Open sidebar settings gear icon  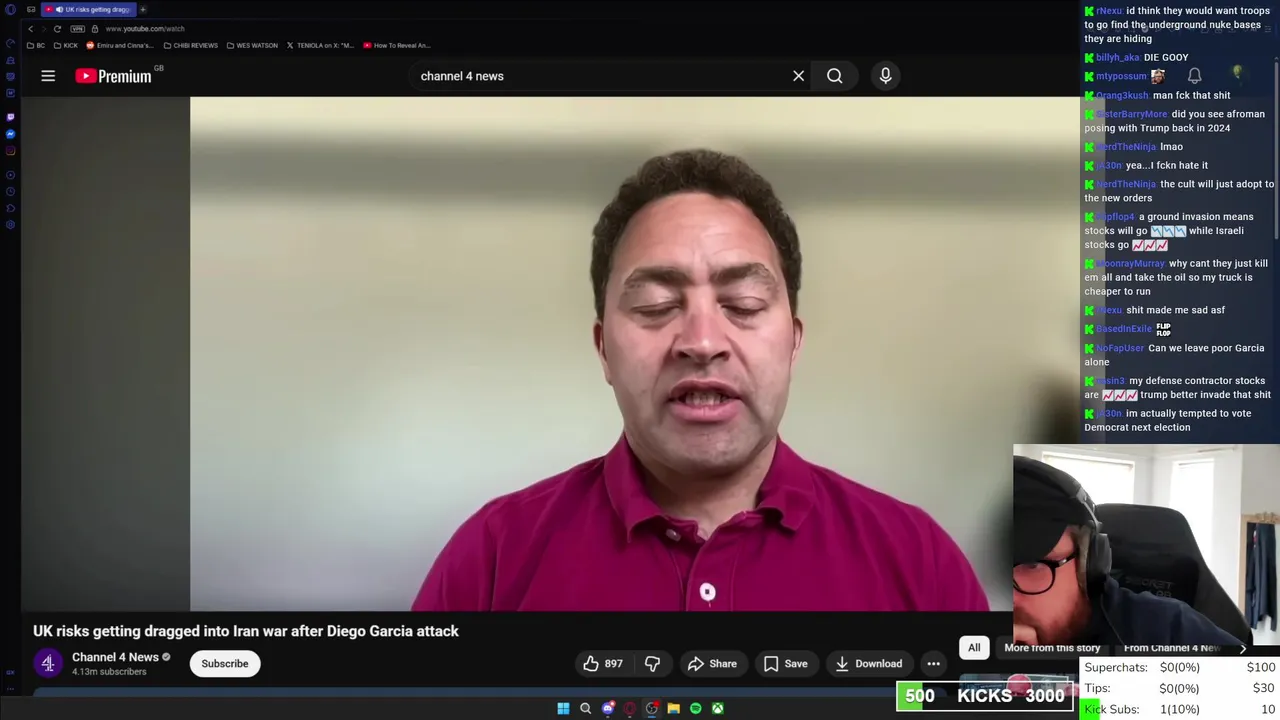[10, 224]
